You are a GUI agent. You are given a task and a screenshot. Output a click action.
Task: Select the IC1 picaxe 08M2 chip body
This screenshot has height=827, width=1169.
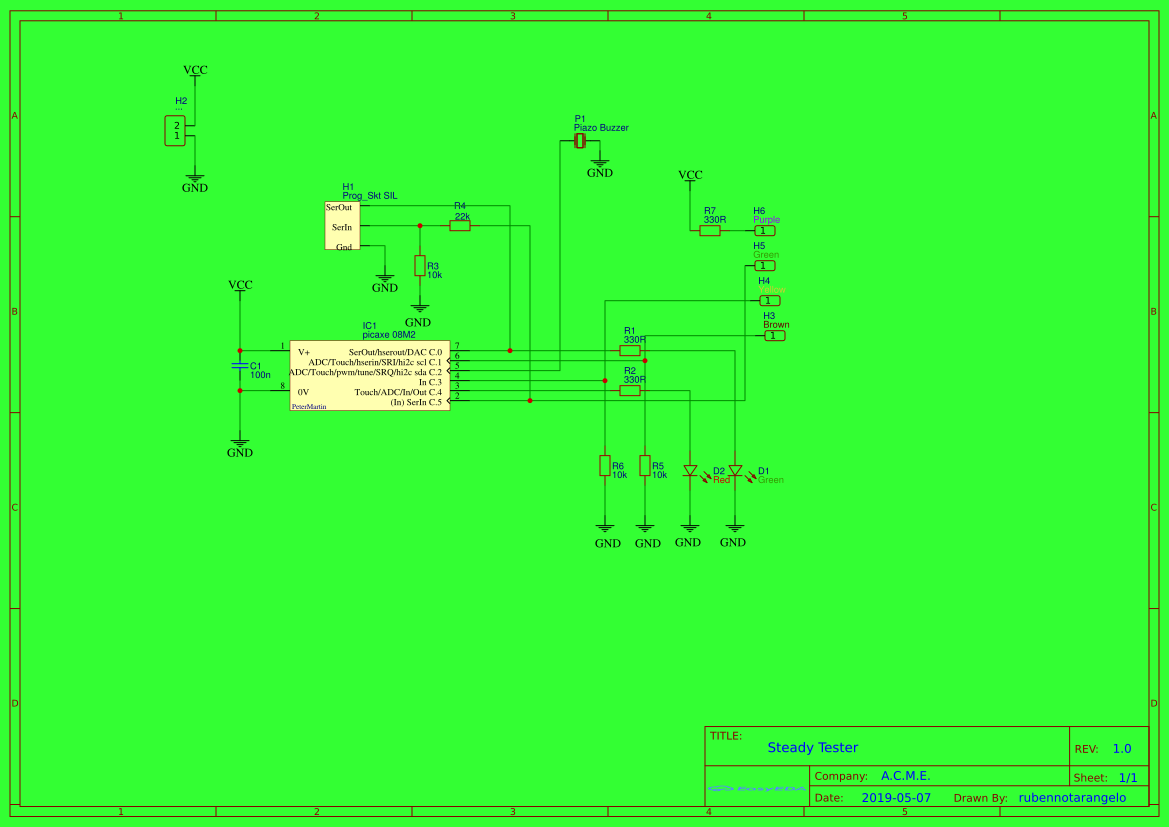[369, 376]
